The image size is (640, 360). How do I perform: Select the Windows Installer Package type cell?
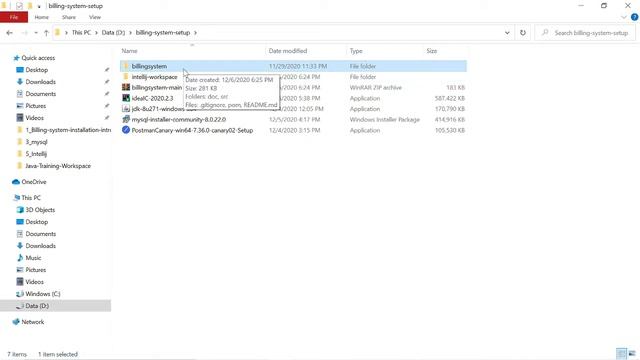point(384,120)
